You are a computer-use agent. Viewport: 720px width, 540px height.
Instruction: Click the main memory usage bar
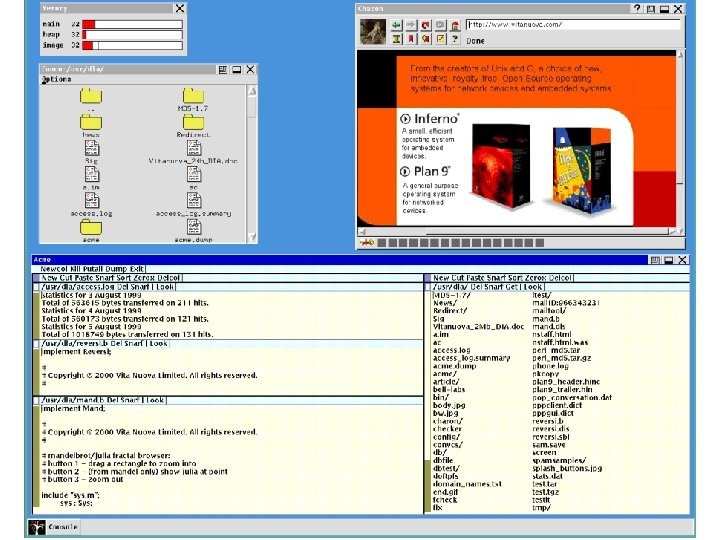132,24
